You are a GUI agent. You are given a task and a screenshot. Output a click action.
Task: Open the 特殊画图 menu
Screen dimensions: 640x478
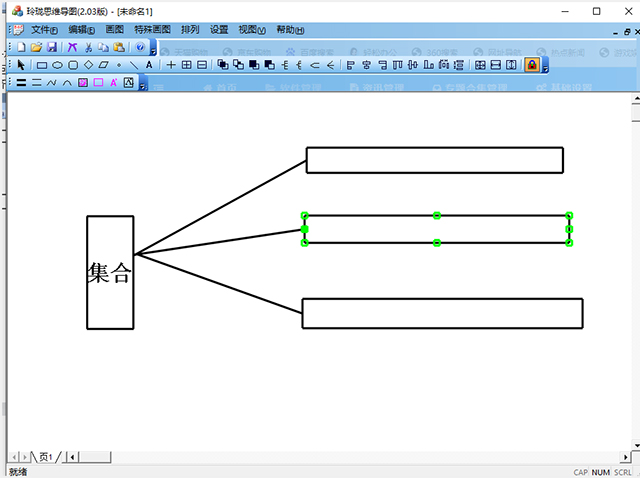click(x=152, y=30)
